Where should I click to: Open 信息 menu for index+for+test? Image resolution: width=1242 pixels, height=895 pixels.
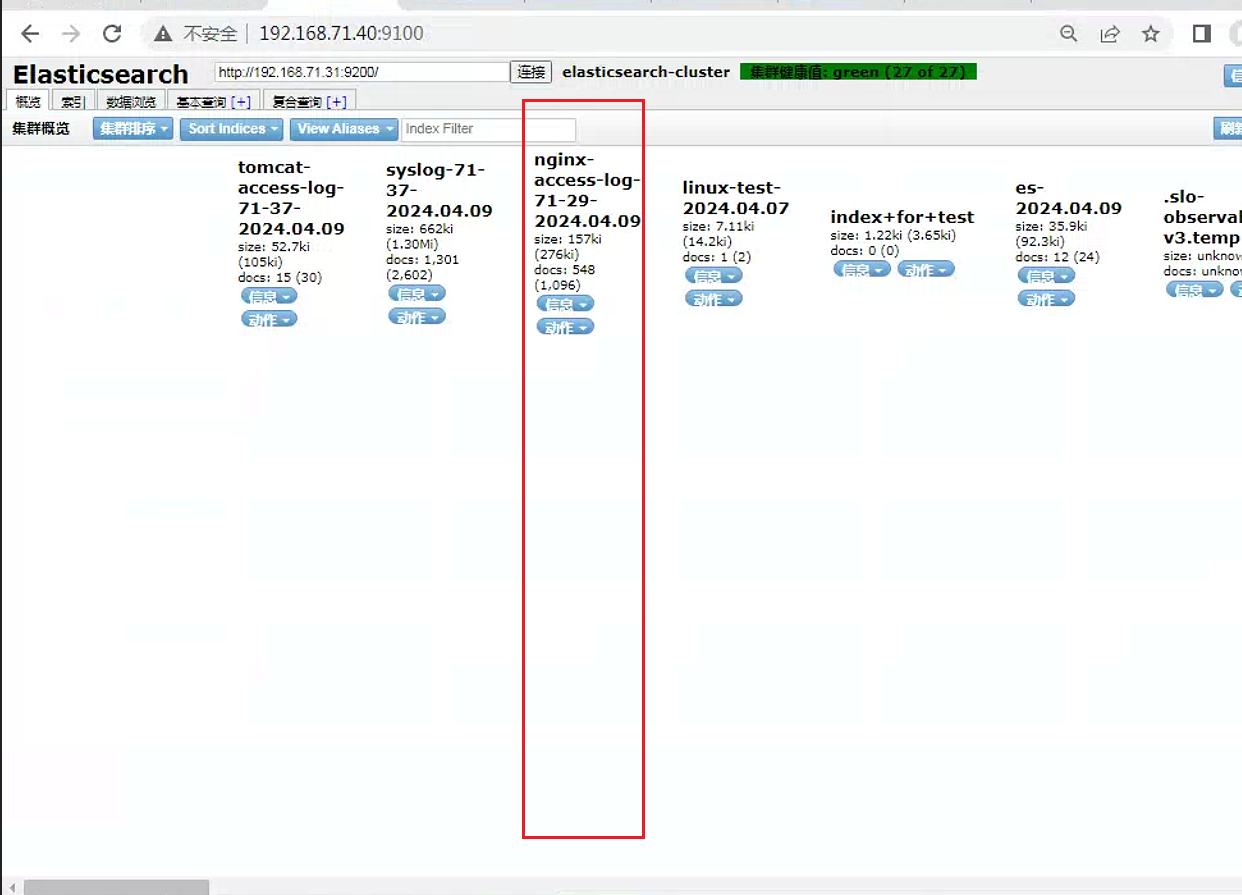coord(862,269)
